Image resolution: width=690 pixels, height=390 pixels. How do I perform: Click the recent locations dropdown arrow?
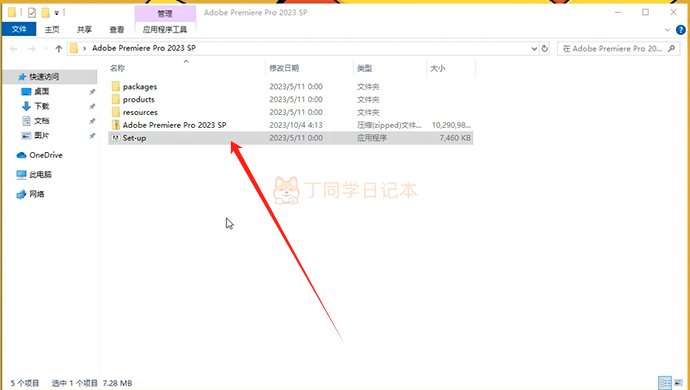click(x=46, y=48)
